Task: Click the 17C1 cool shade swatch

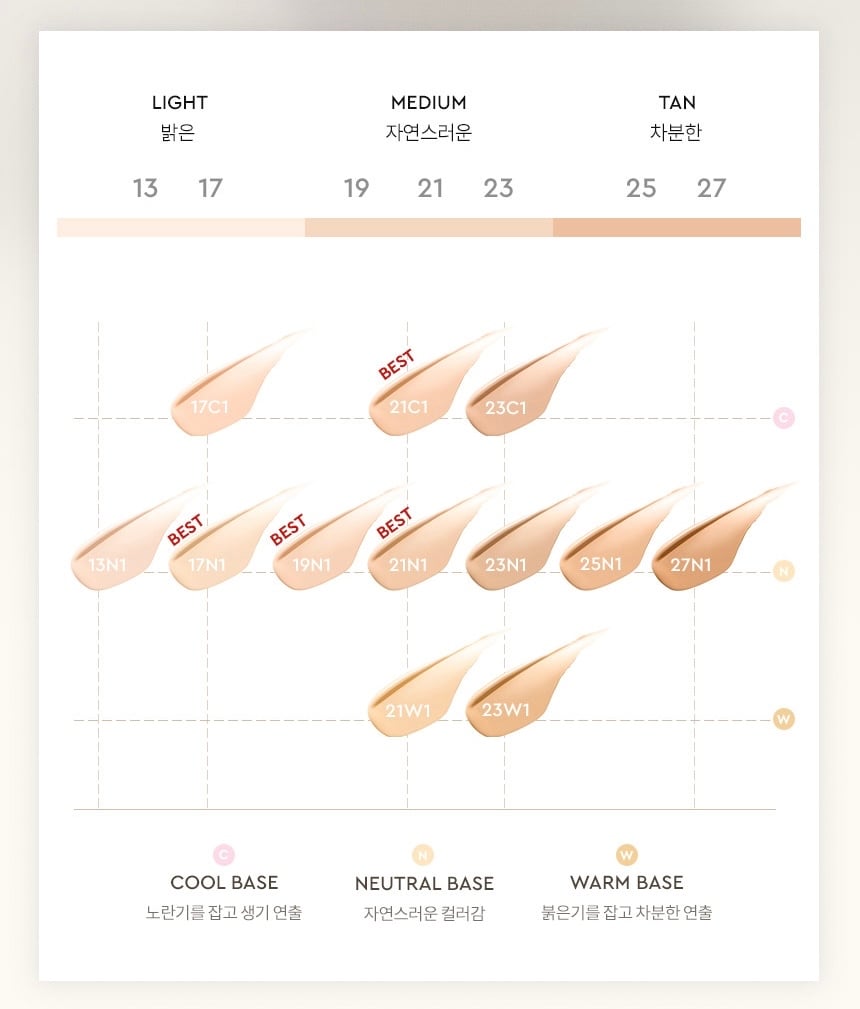Action: (x=212, y=404)
